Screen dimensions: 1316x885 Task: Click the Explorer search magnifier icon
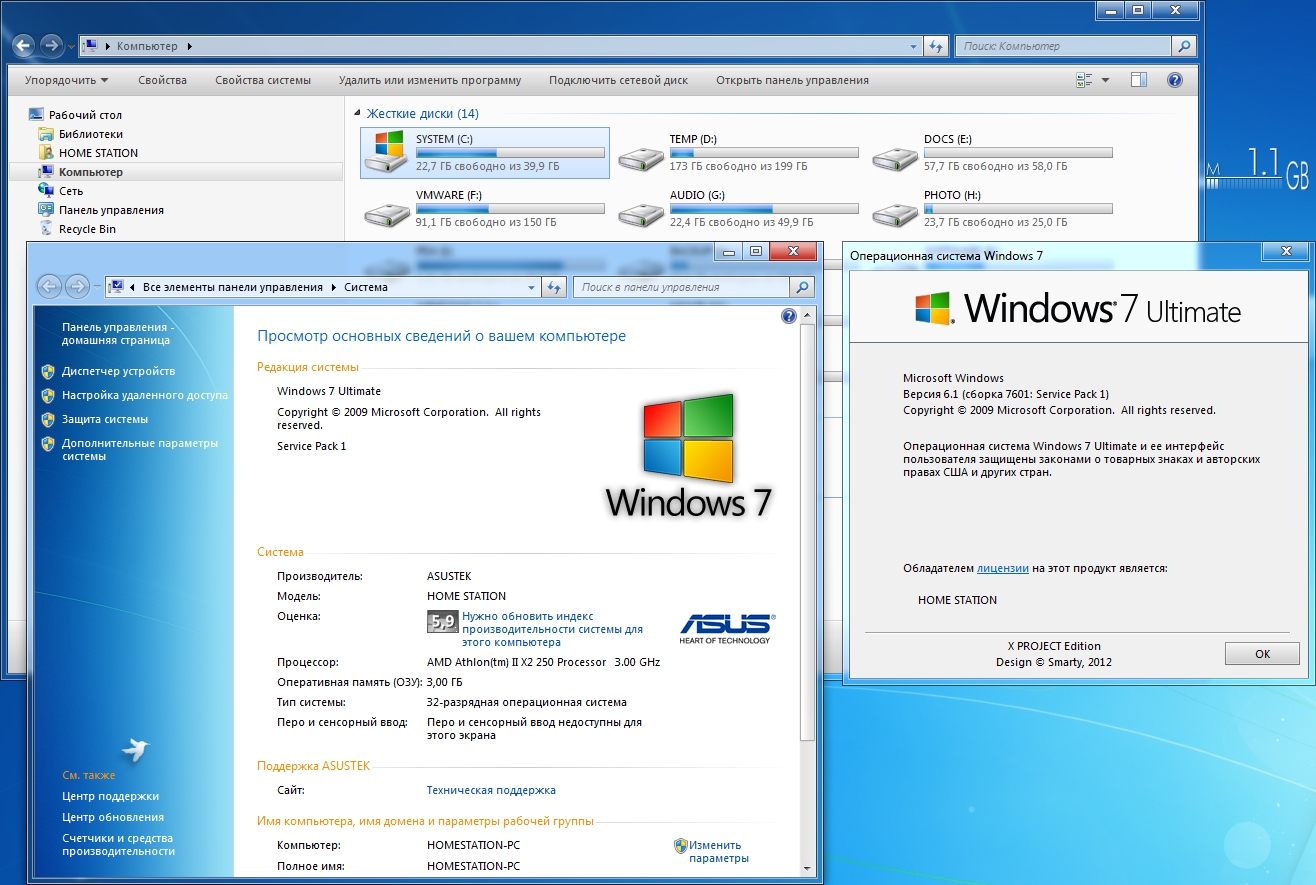pyautogui.click(x=1184, y=46)
